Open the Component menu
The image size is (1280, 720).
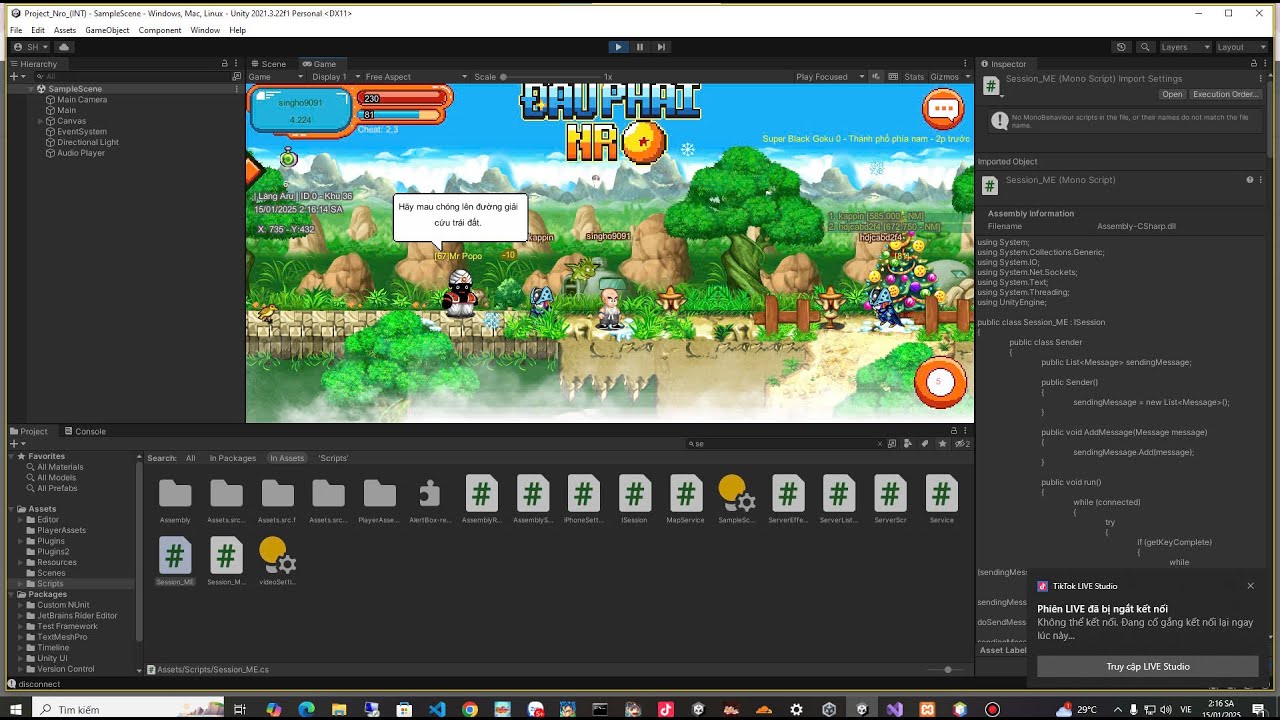click(x=160, y=30)
